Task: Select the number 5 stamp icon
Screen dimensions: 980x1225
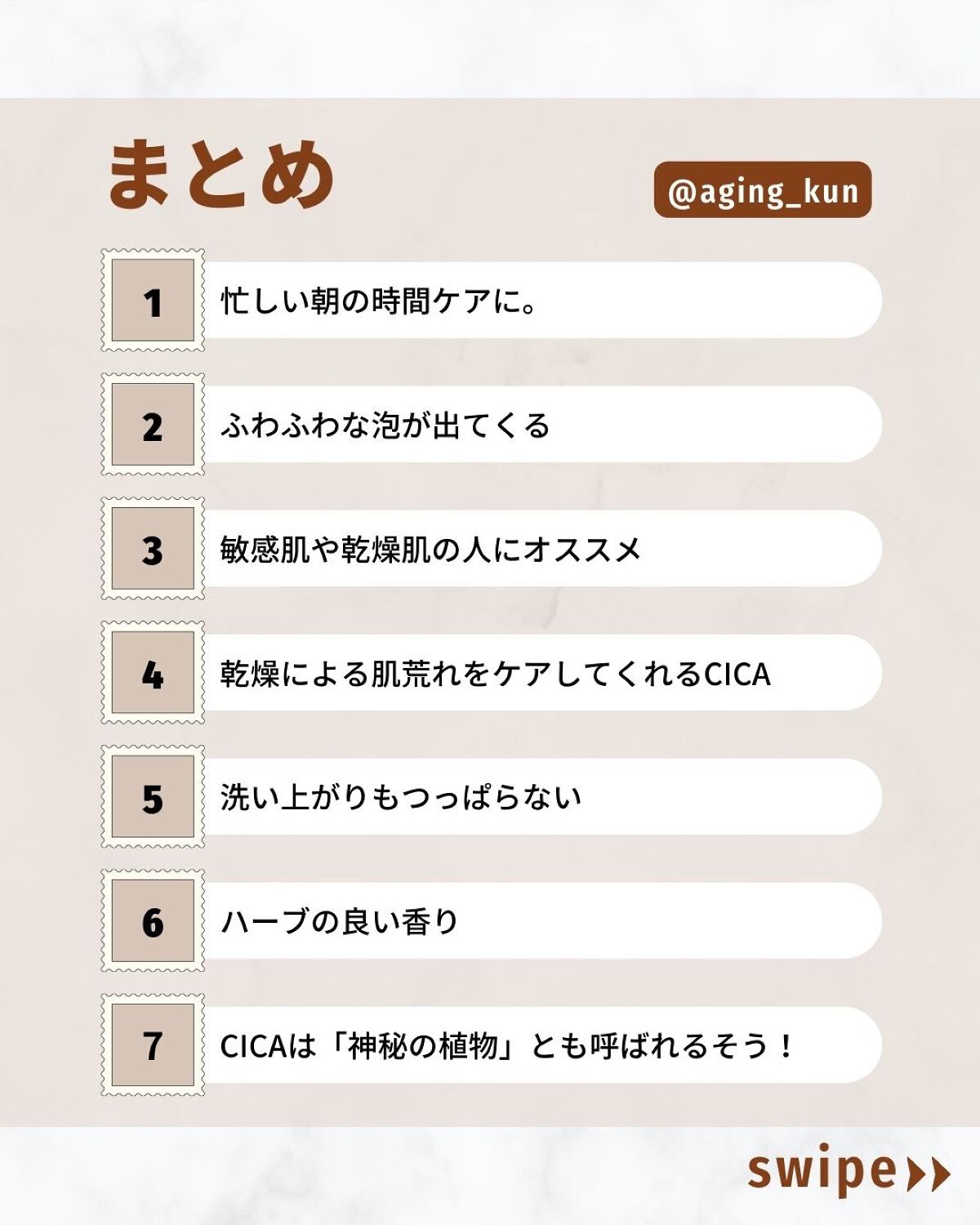Action: pyautogui.click(x=153, y=797)
